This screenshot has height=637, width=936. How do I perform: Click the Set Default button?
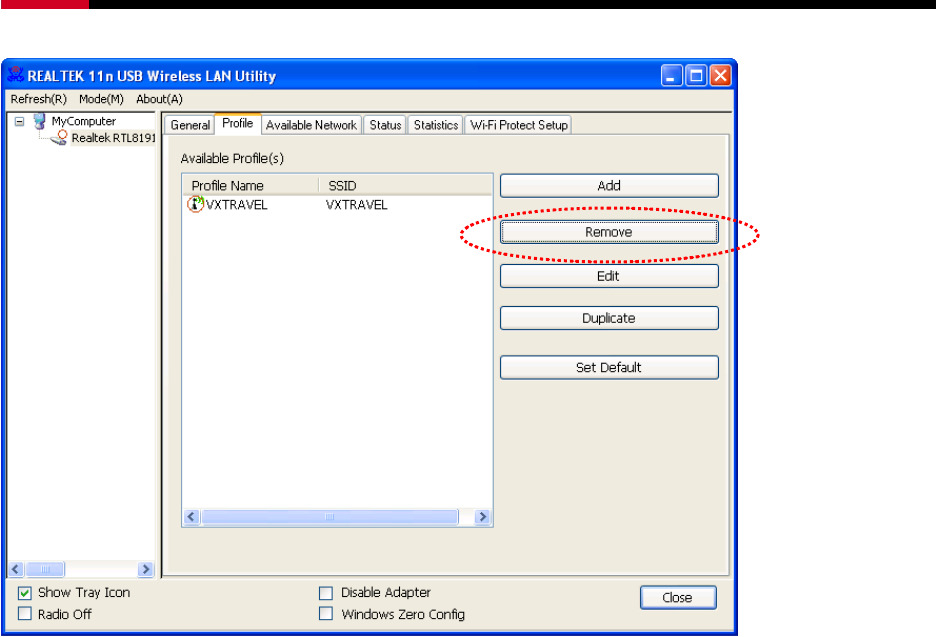point(608,367)
